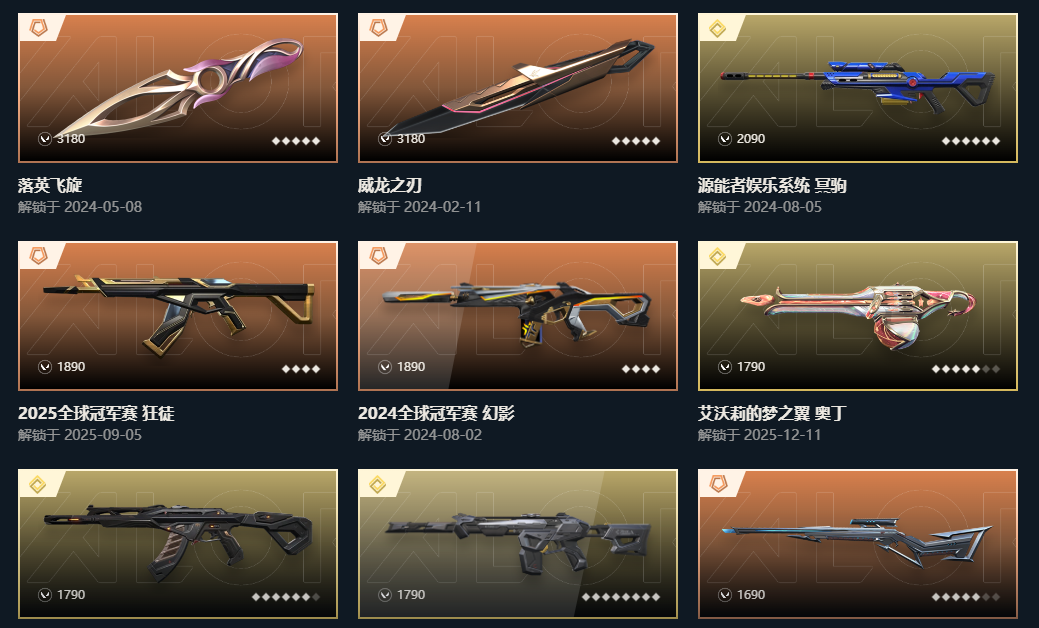Click the 艾沃莉的梦之翼 奥丁 skin name
This screenshot has height=628, width=1039.
pyautogui.click(x=772, y=413)
